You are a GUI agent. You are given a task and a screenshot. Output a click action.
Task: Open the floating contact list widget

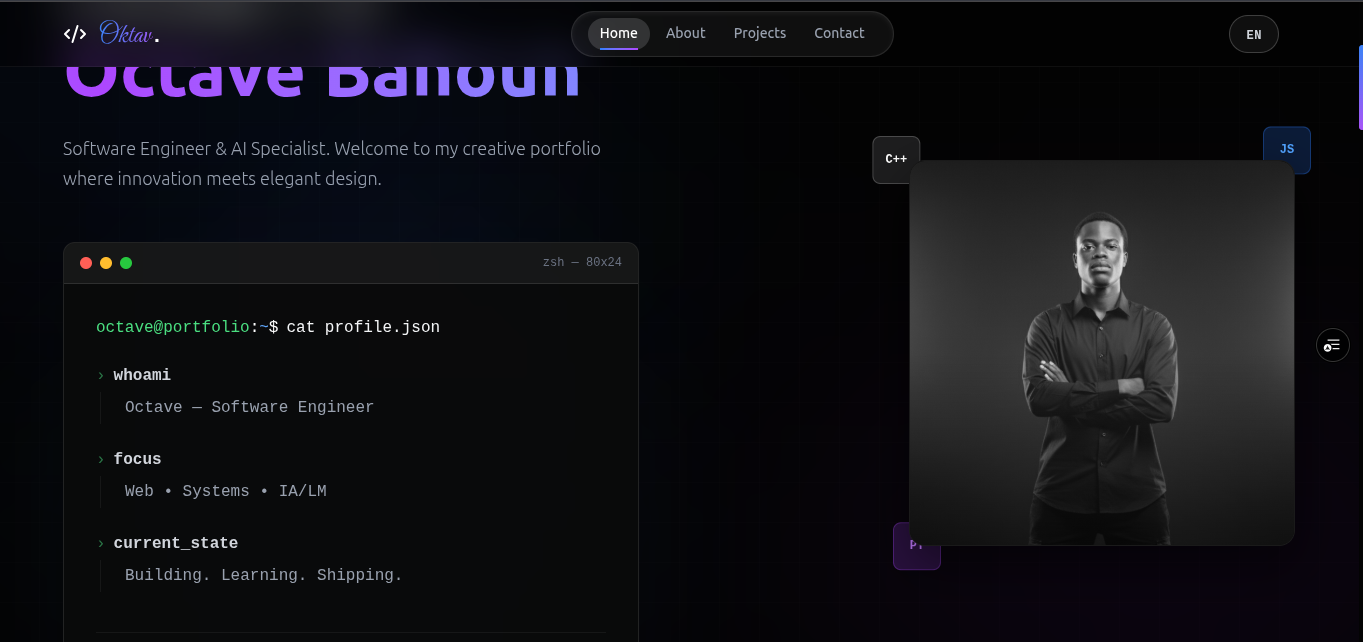pos(1331,345)
